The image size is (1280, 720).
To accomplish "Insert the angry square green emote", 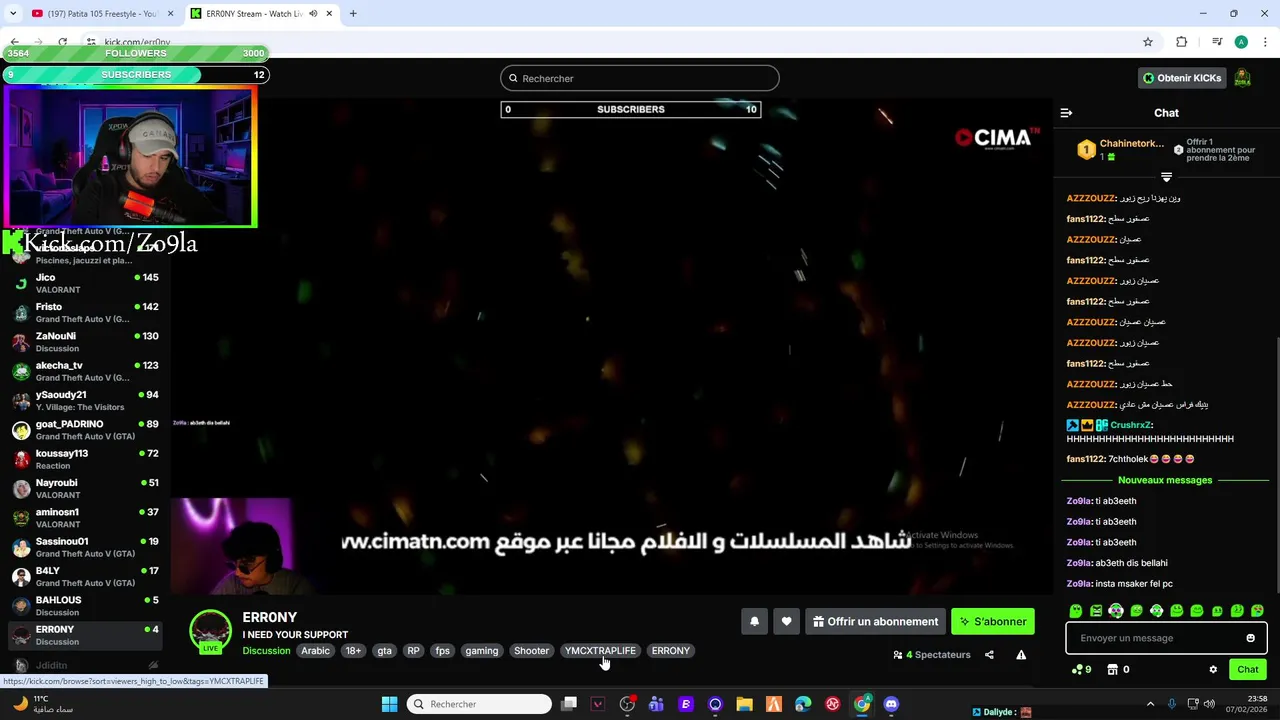I will [x=1096, y=610].
